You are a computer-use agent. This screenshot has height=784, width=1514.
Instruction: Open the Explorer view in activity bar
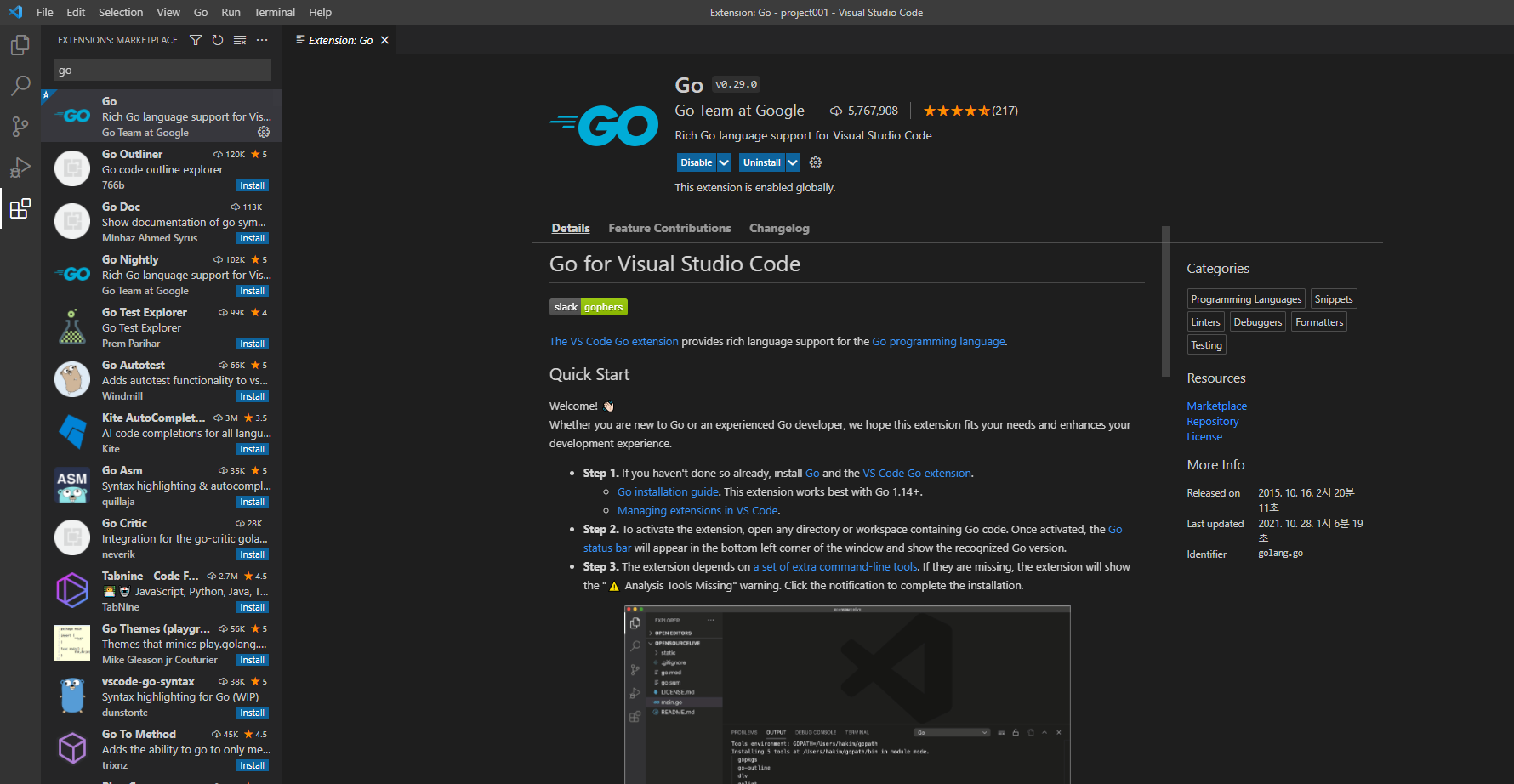tap(20, 44)
